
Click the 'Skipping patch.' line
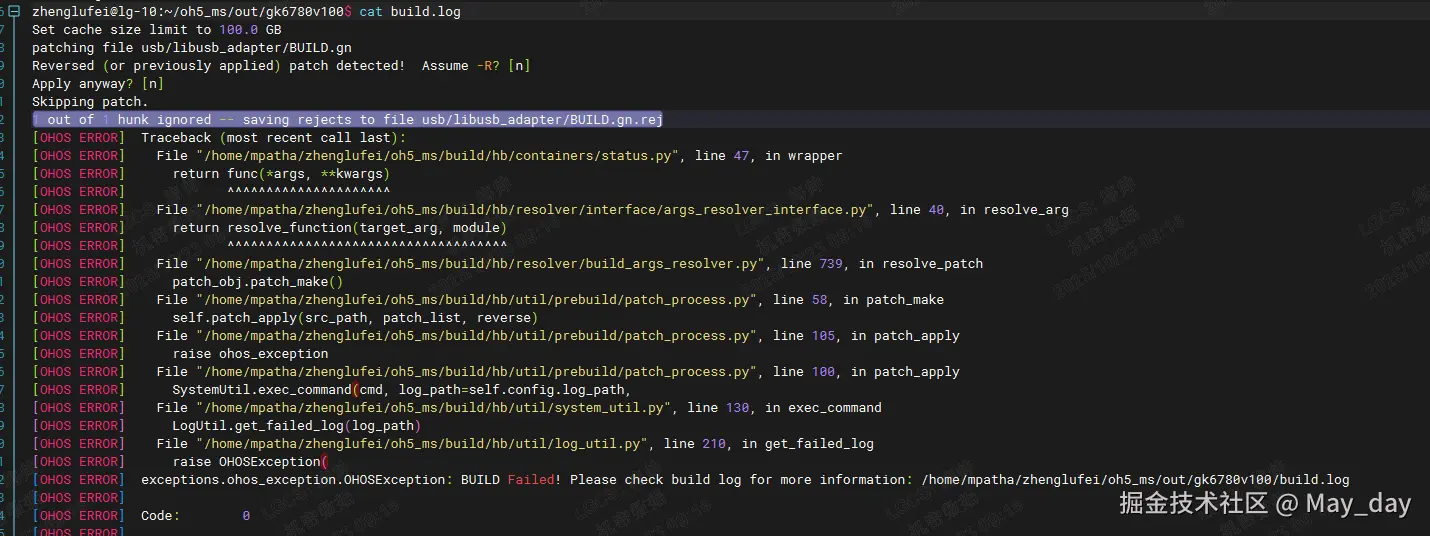(x=90, y=102)
